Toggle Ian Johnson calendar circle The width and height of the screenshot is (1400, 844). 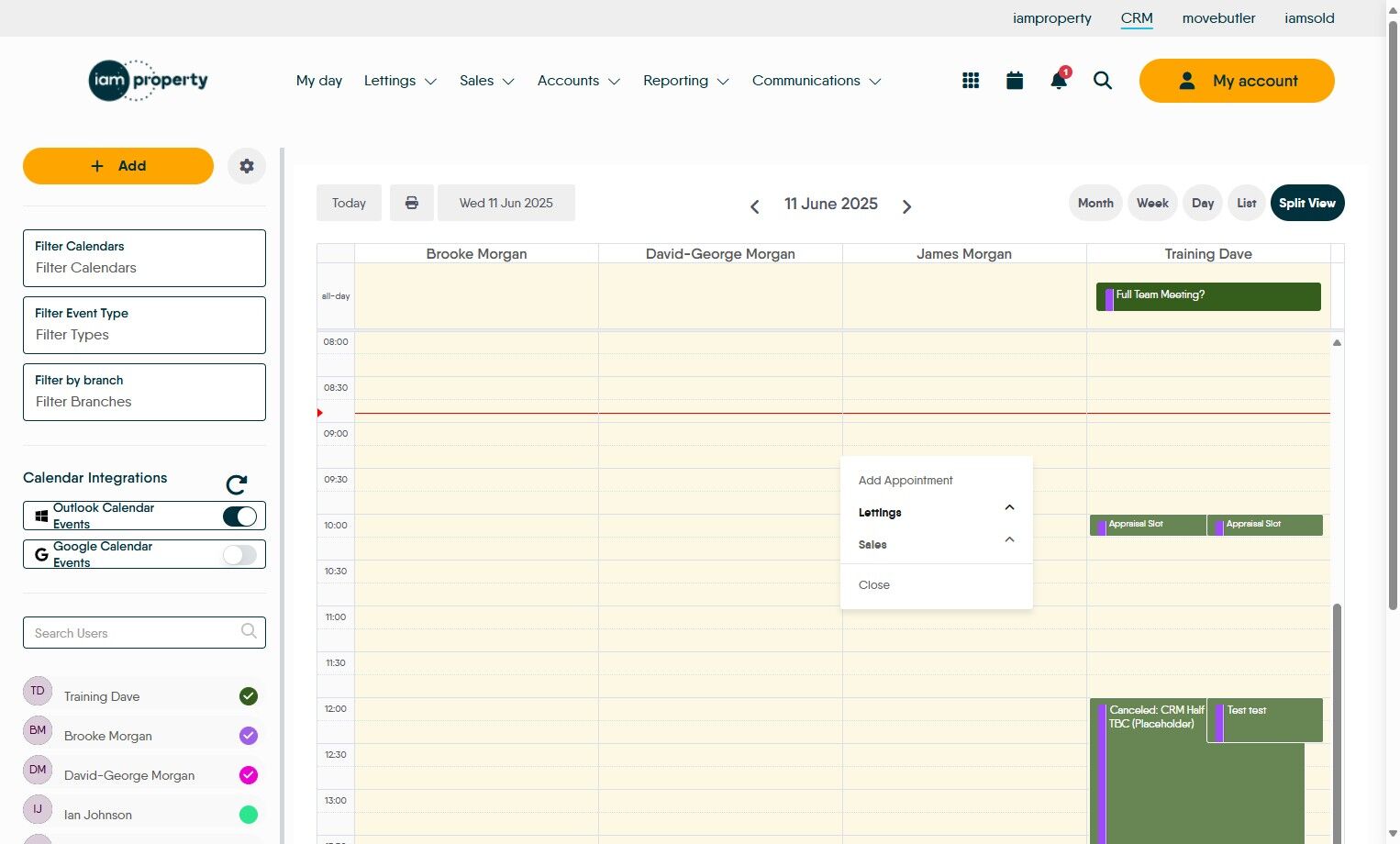pos(249,815)
